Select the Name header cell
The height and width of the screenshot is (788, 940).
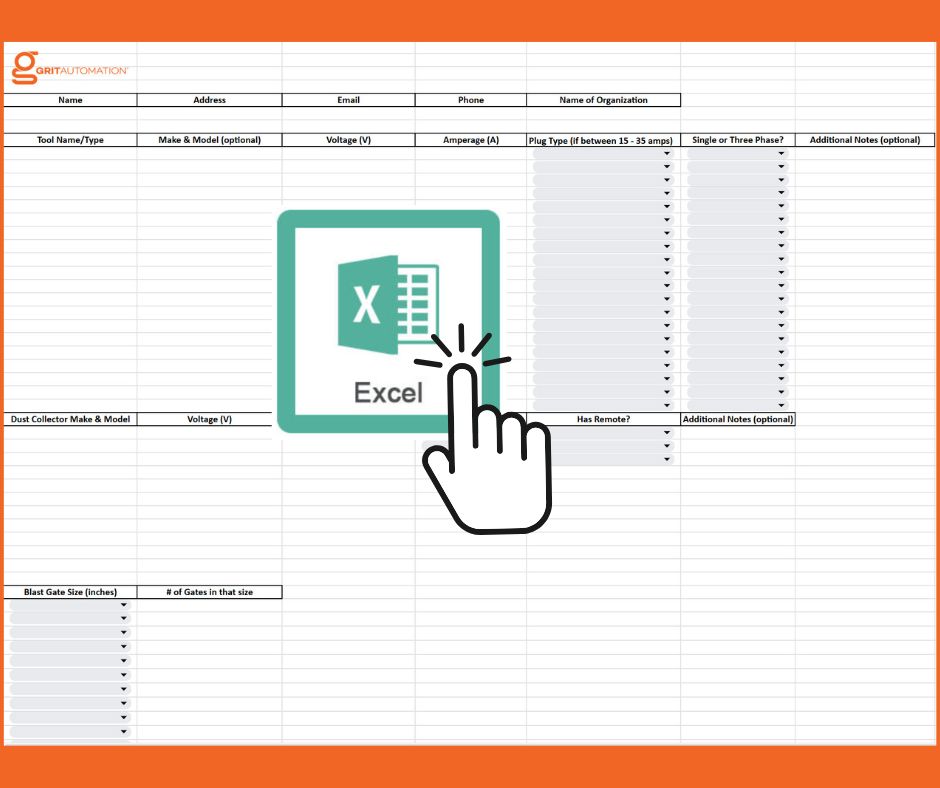(x=70, y=100)
